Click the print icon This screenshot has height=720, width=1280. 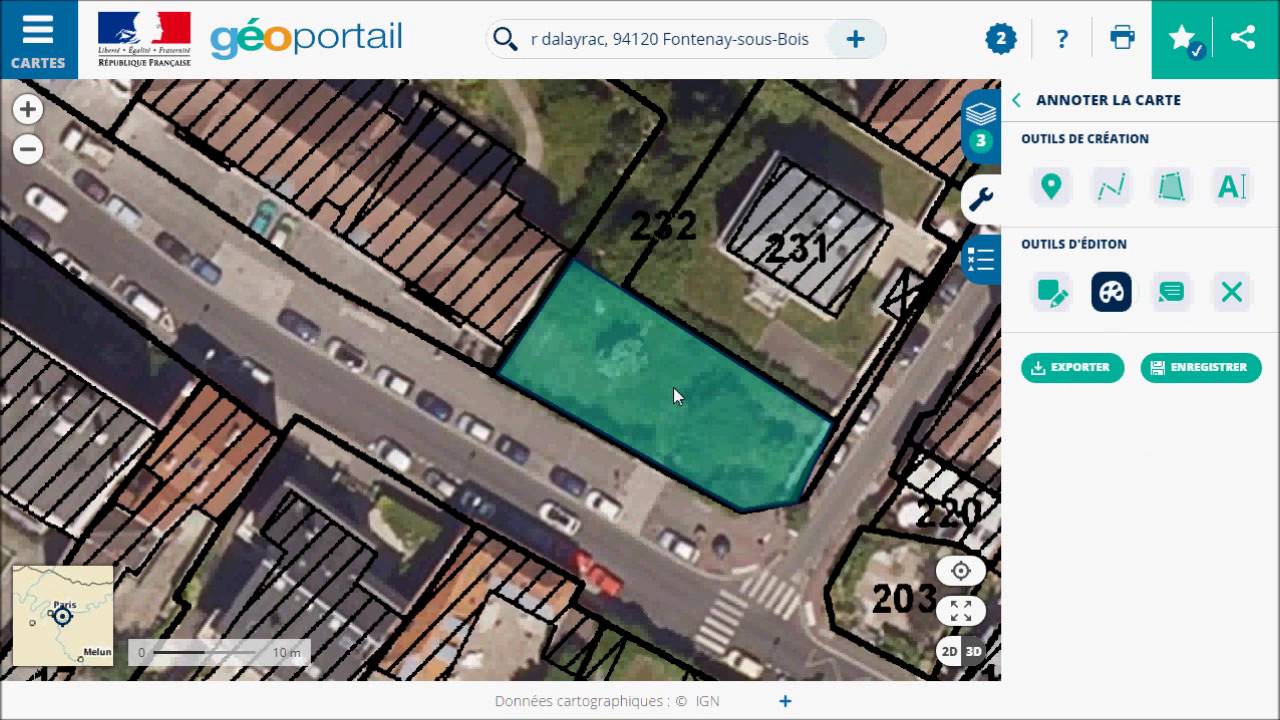[1122, 39]
